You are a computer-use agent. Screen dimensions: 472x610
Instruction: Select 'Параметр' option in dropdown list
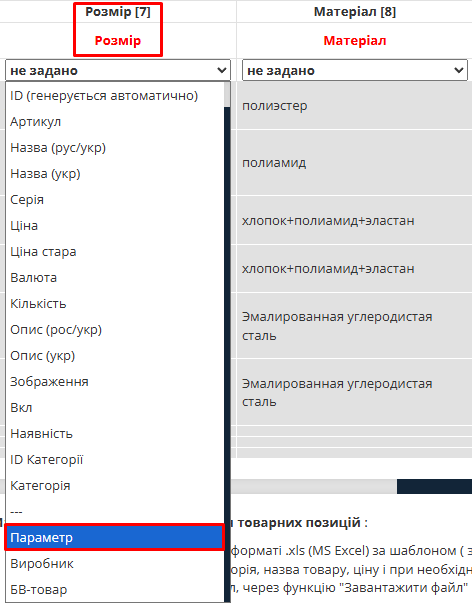tap(115, 537)
